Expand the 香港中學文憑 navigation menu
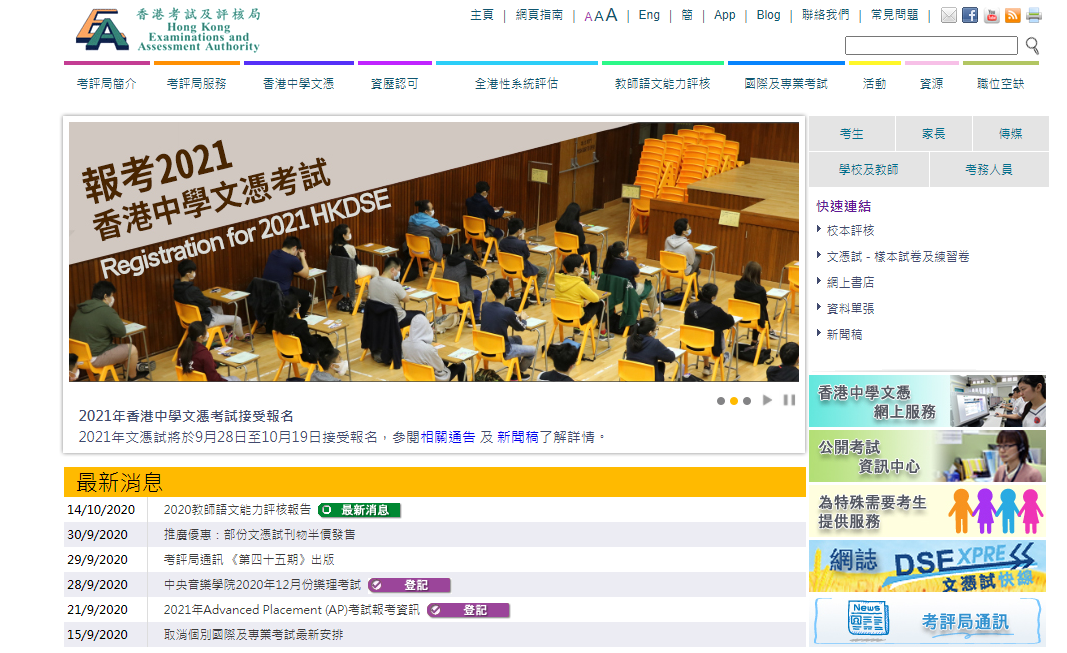1067x653 pixels. pos(298,84)
